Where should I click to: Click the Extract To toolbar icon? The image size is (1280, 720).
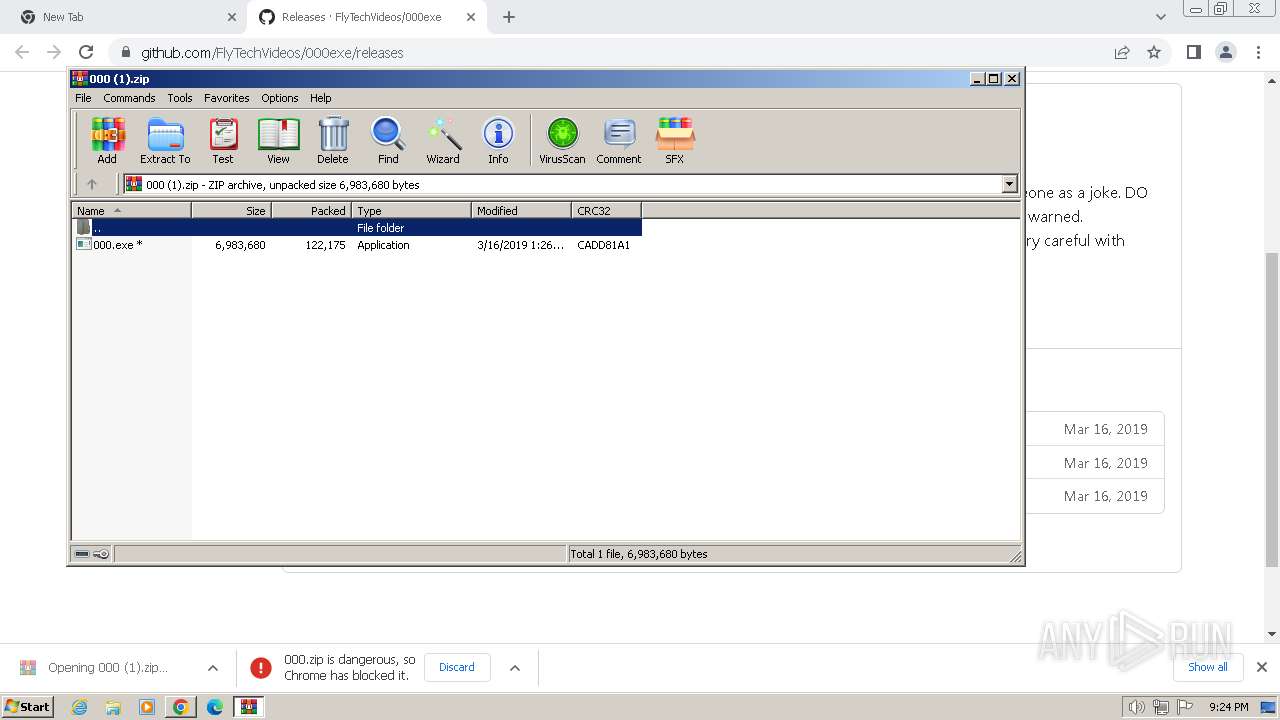pyautogui.click(x=165, y=140)
